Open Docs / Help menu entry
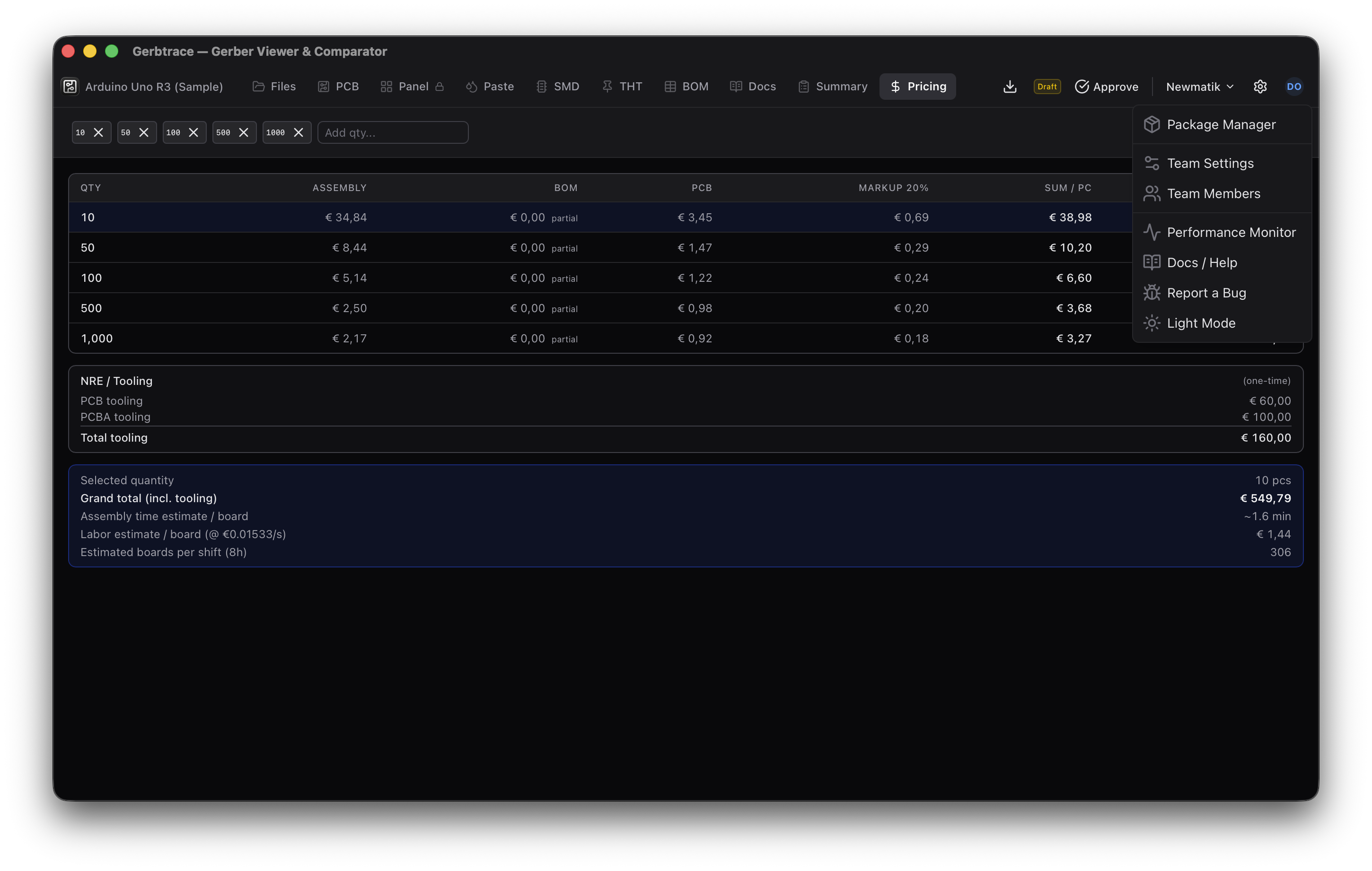Image resolution: width=1372 pixels, height=871 pixels. pos(1222,262)
